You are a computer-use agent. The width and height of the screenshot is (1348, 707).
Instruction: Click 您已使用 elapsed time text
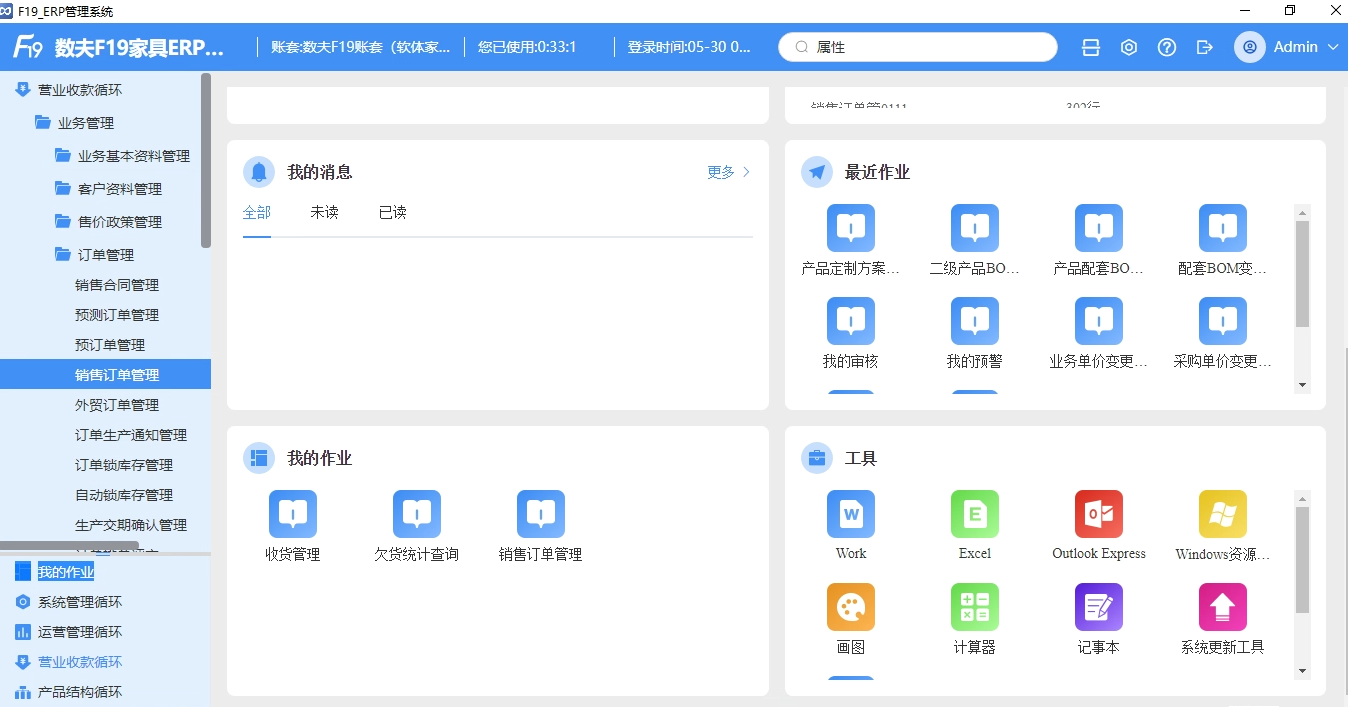pyautogui.click(x=527, y=47)
